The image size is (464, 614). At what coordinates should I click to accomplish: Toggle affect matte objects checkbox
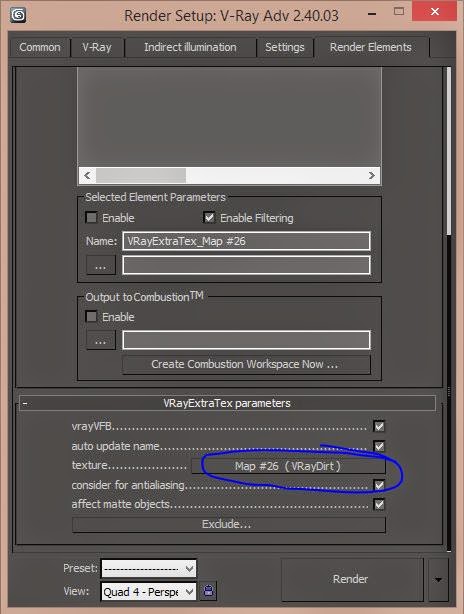click(379, 504)
